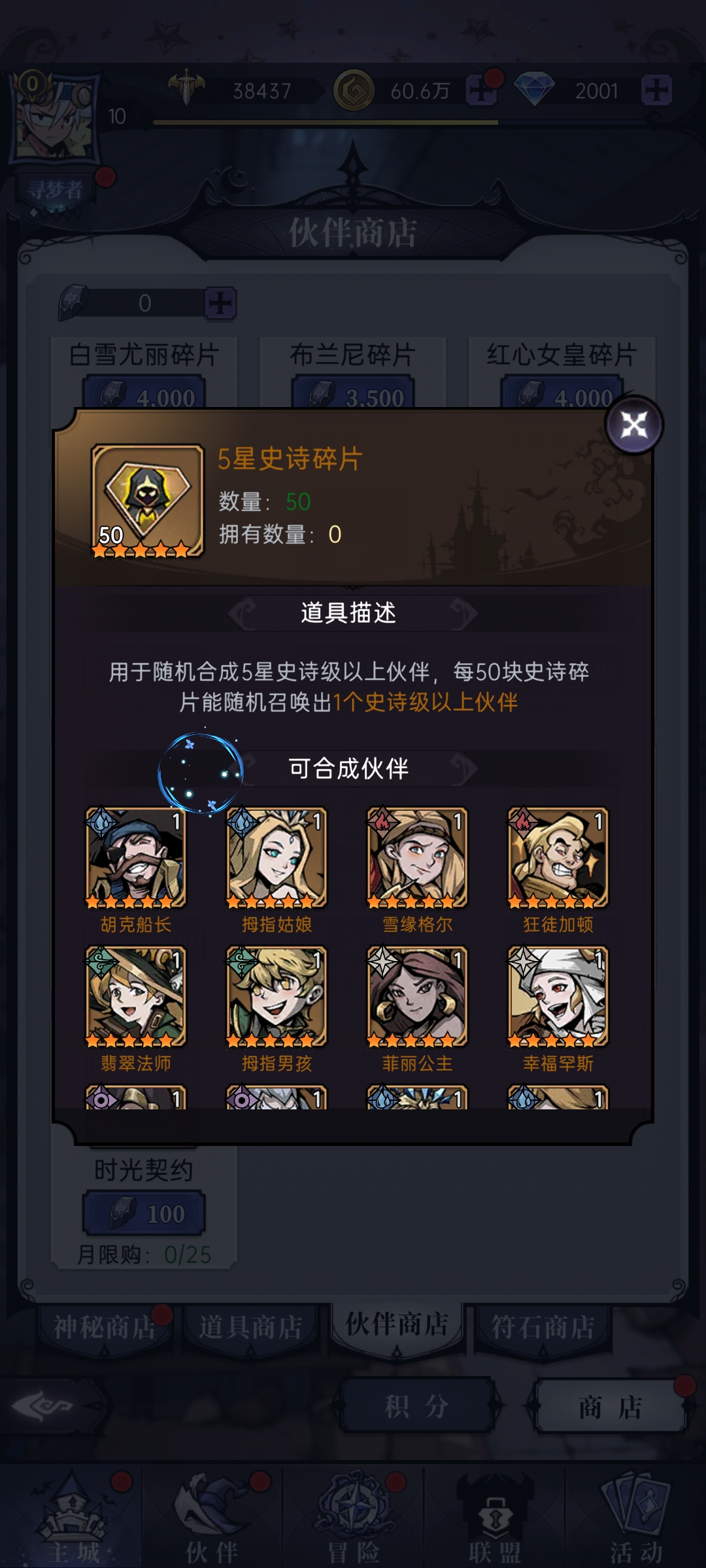Tap the player avatar portrait
The image size is (706, 1568).
tap(54, 118)
